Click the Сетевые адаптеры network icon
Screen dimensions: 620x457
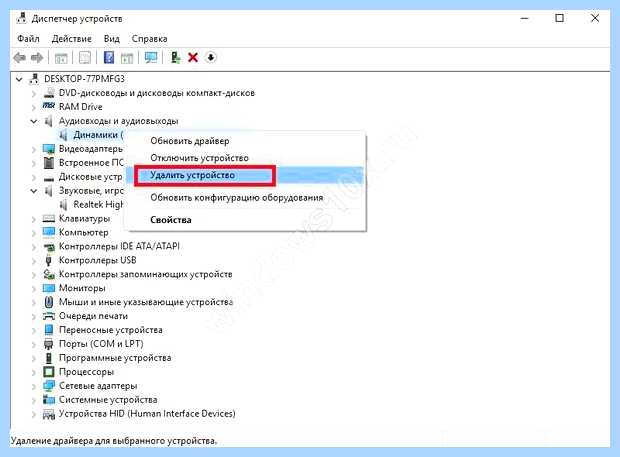pyautogui.click(x=49, y=385)
